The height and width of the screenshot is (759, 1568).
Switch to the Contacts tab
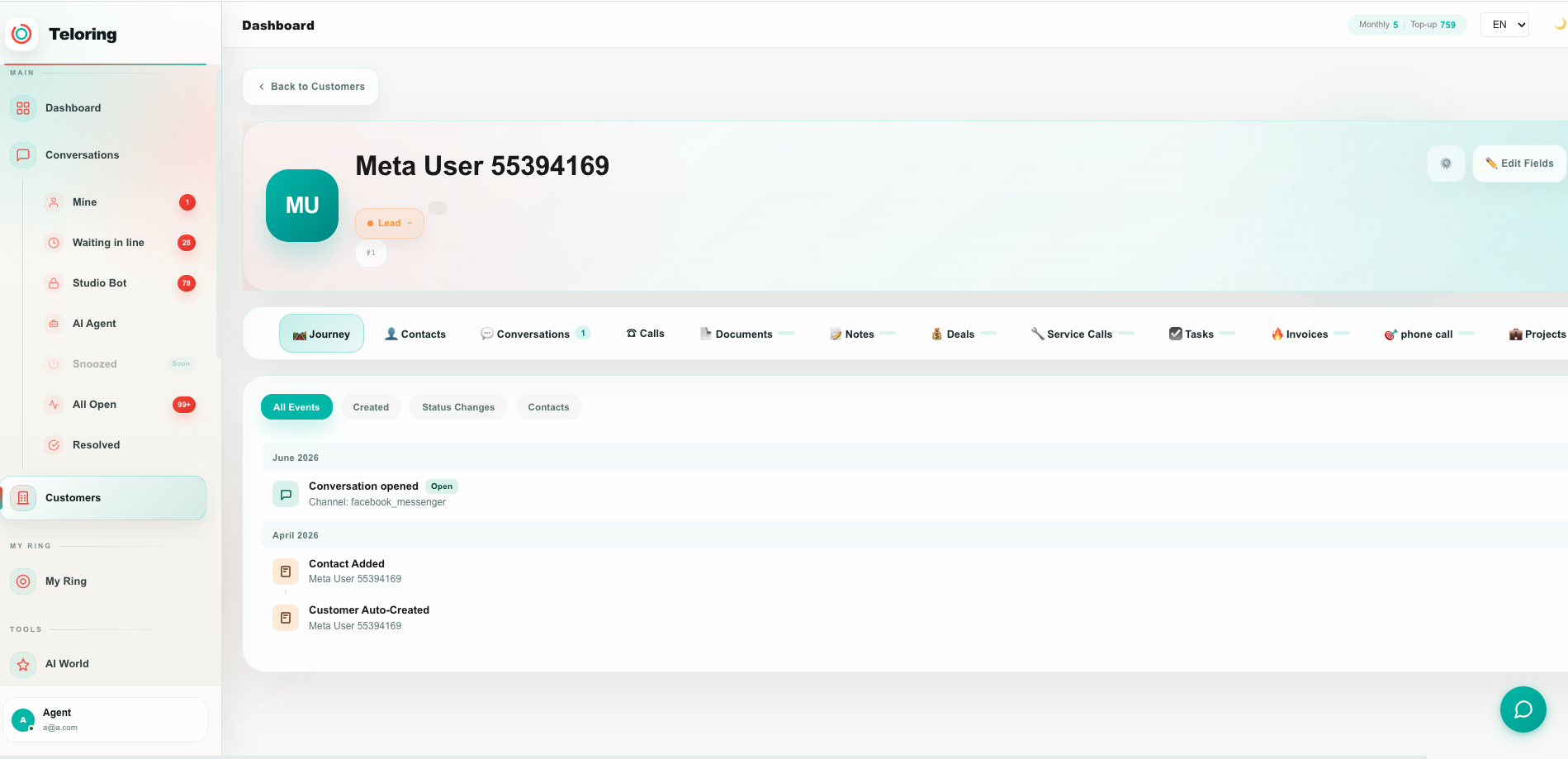point(415,334)
